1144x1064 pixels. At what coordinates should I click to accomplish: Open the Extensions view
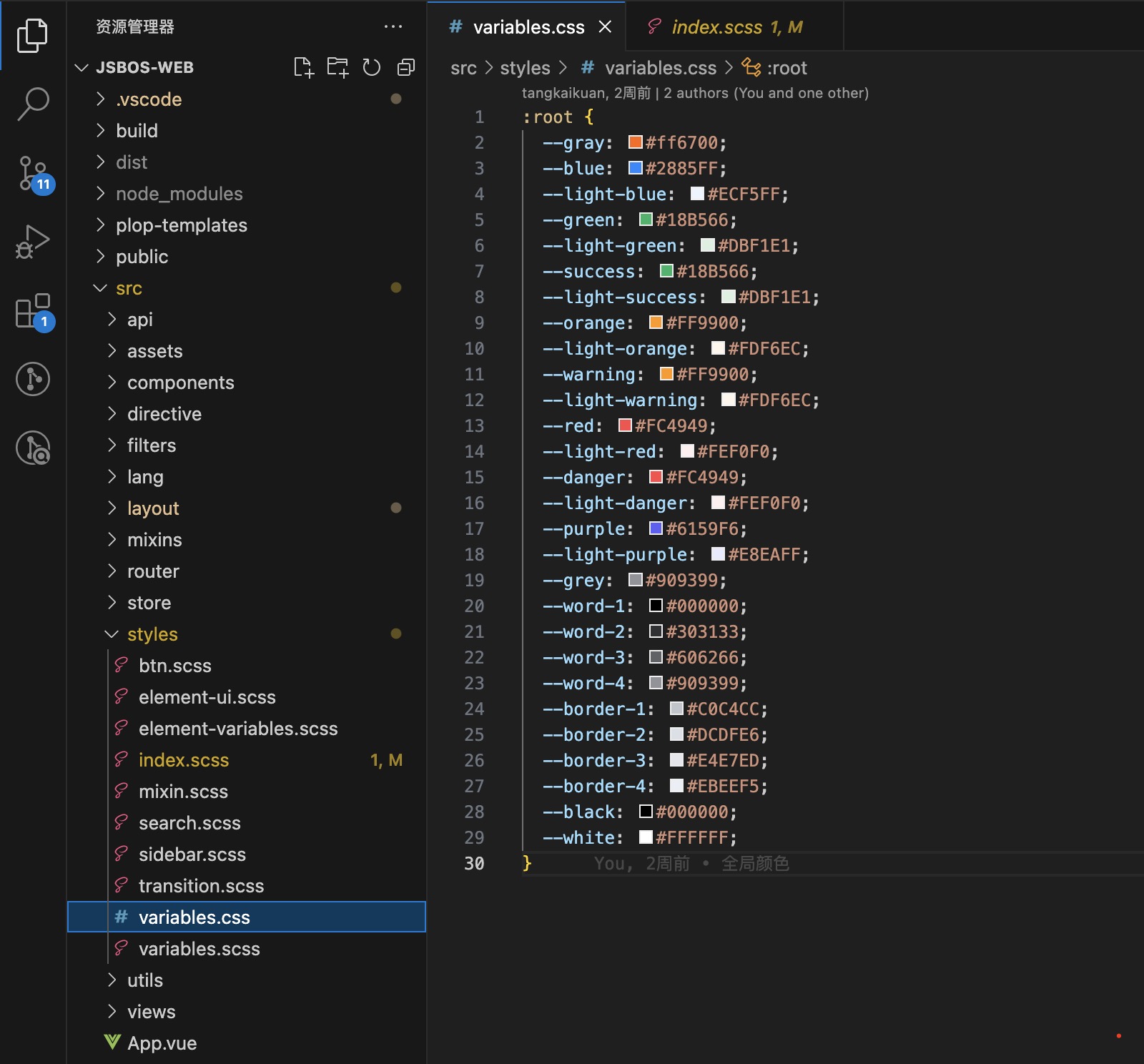pyautogui.click(x=33, y=311)
